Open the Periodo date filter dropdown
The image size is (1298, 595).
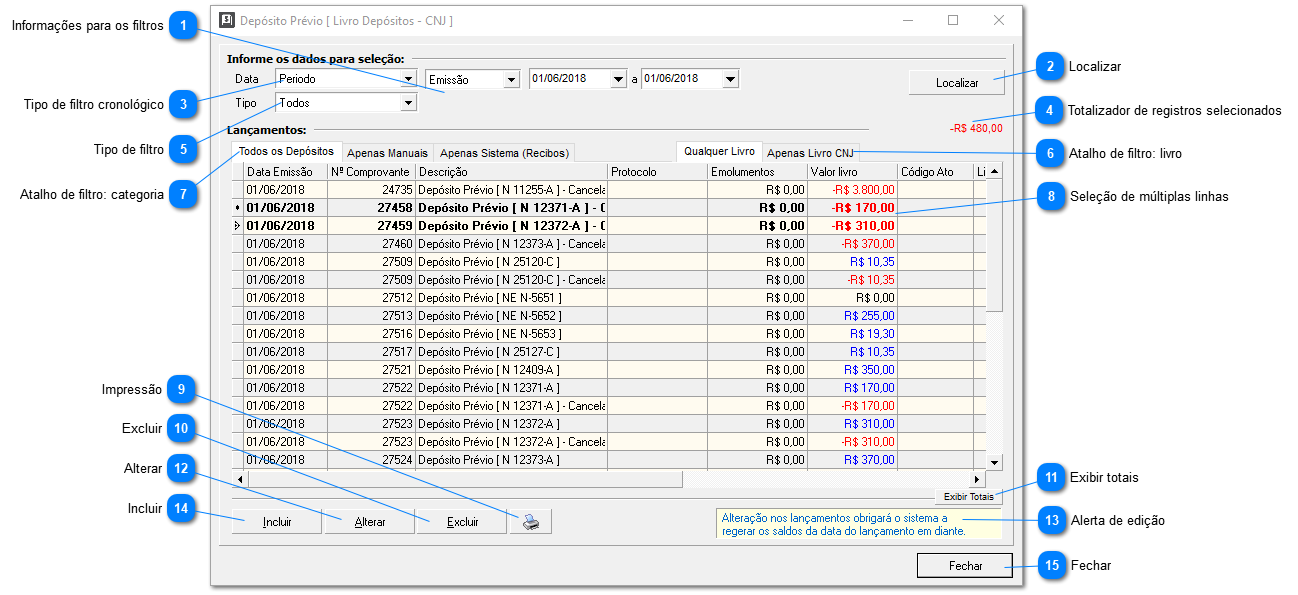408,79
